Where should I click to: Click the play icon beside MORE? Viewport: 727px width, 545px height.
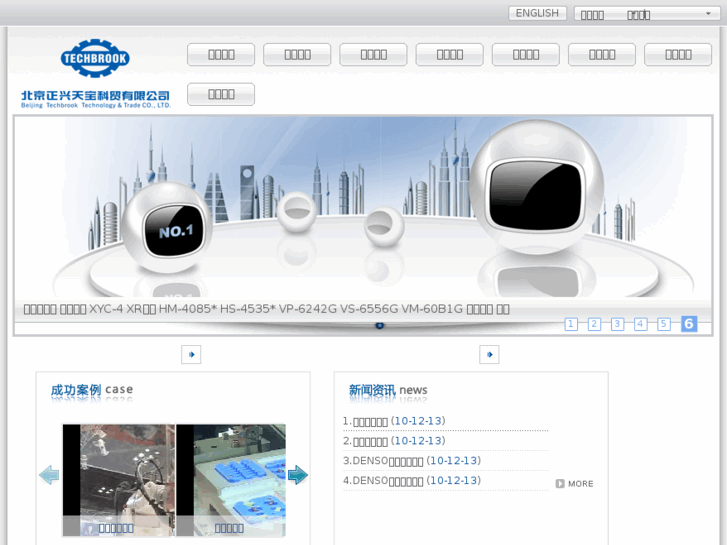tap(560, 484)
